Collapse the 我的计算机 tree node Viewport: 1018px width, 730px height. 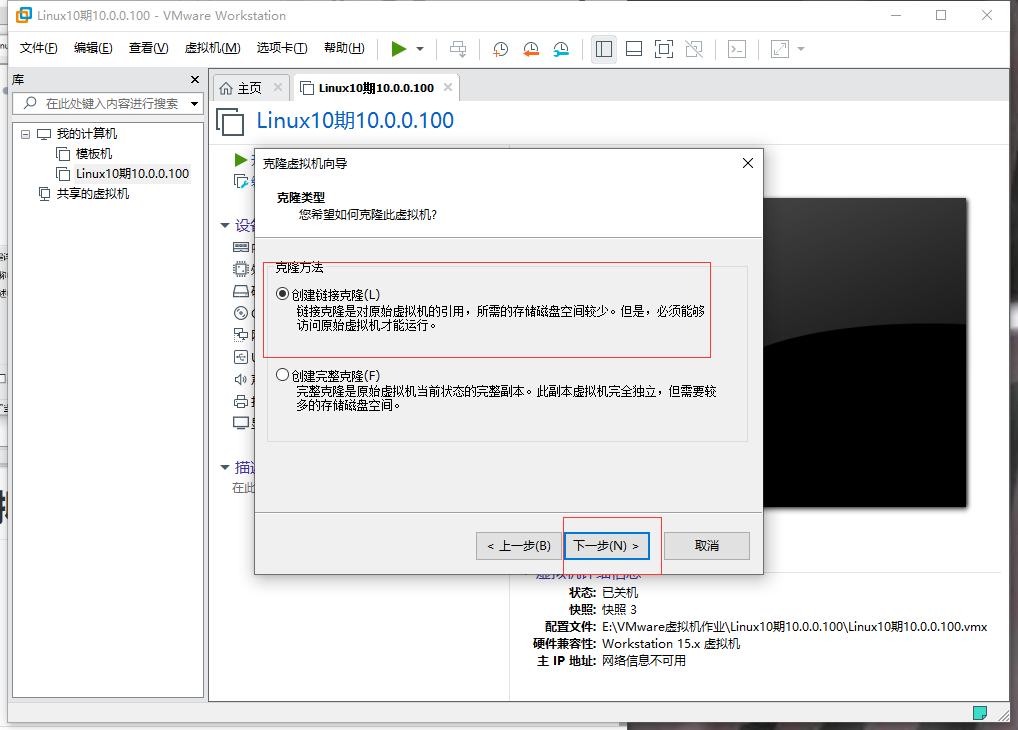pos(25,134)
